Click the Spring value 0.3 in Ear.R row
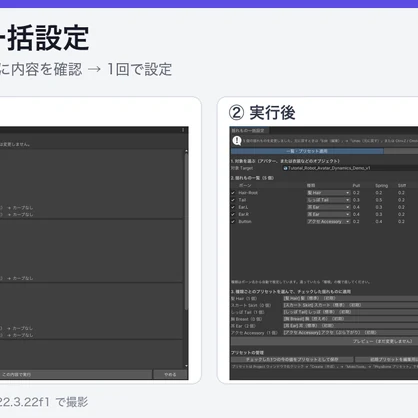Screen dimensions: 418x418 379,214
